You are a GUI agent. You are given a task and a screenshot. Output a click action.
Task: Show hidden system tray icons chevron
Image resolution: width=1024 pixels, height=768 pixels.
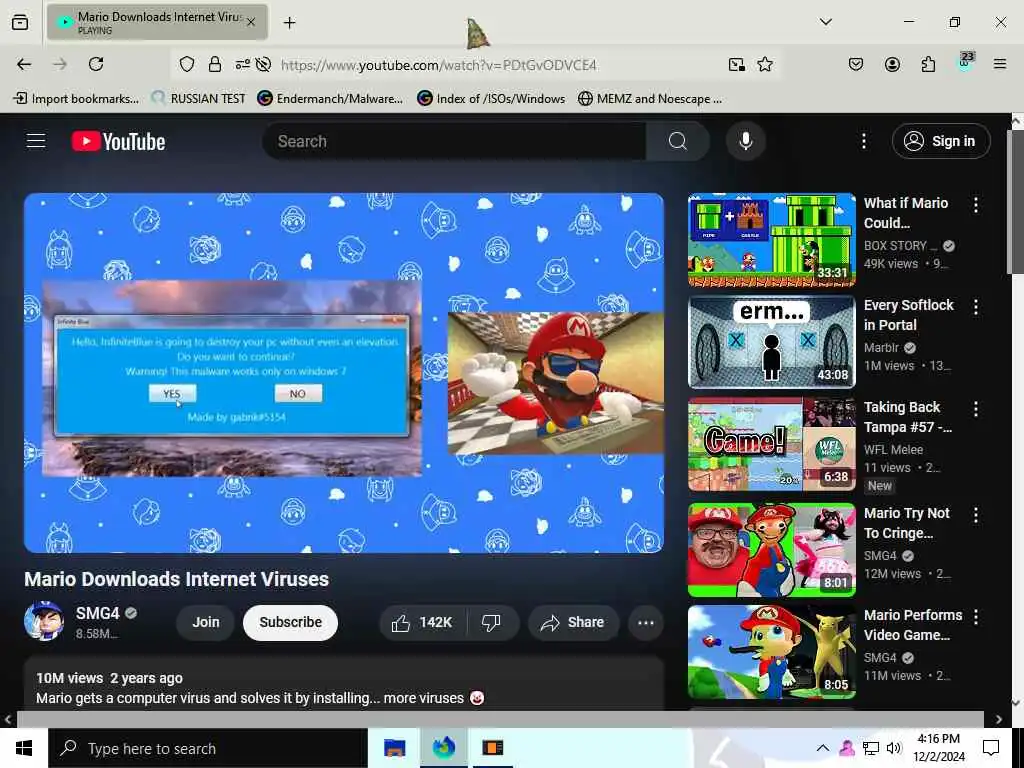point(823,748)
